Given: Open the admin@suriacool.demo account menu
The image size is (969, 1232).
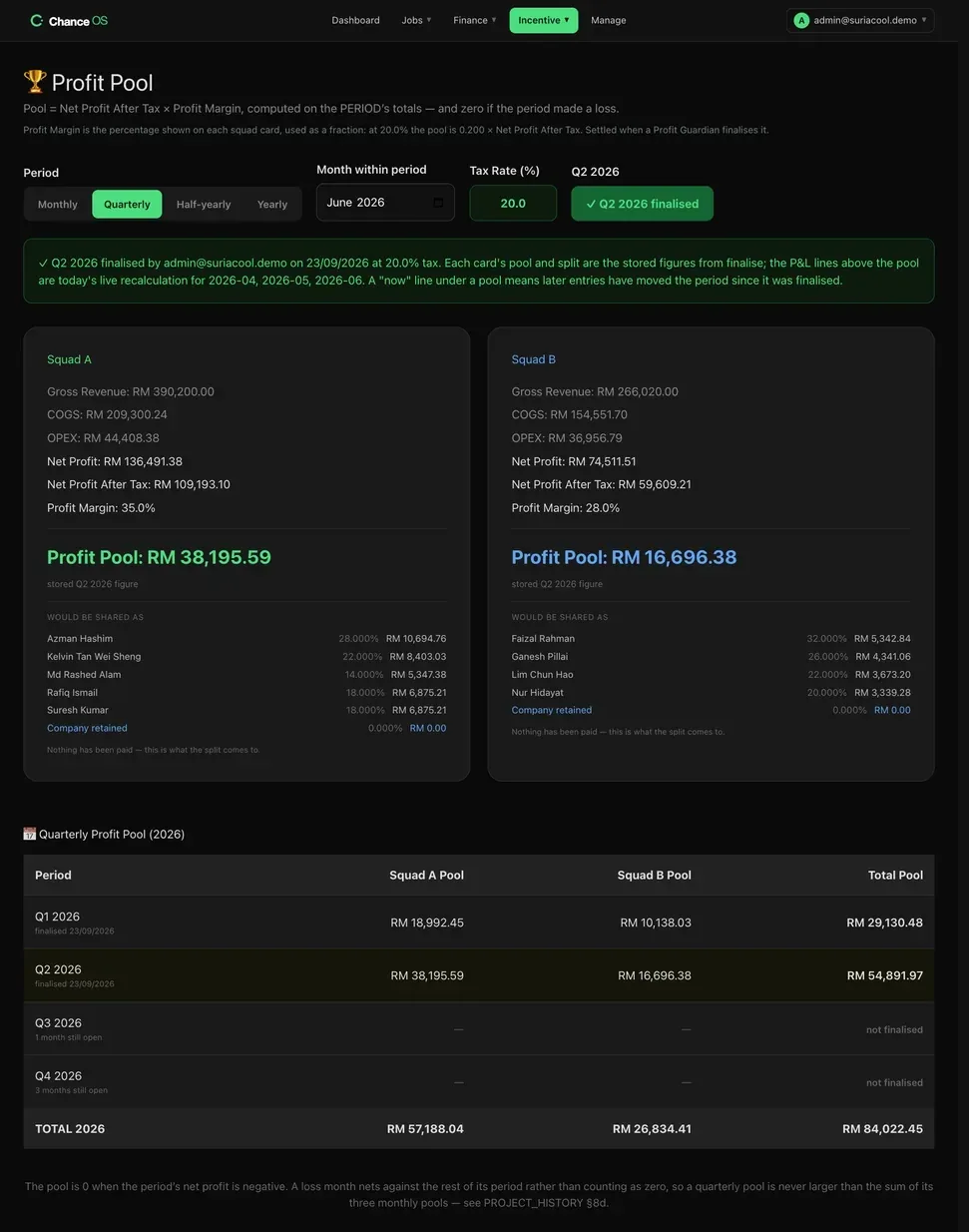Looking at the screenshot, I should [860, 20].
